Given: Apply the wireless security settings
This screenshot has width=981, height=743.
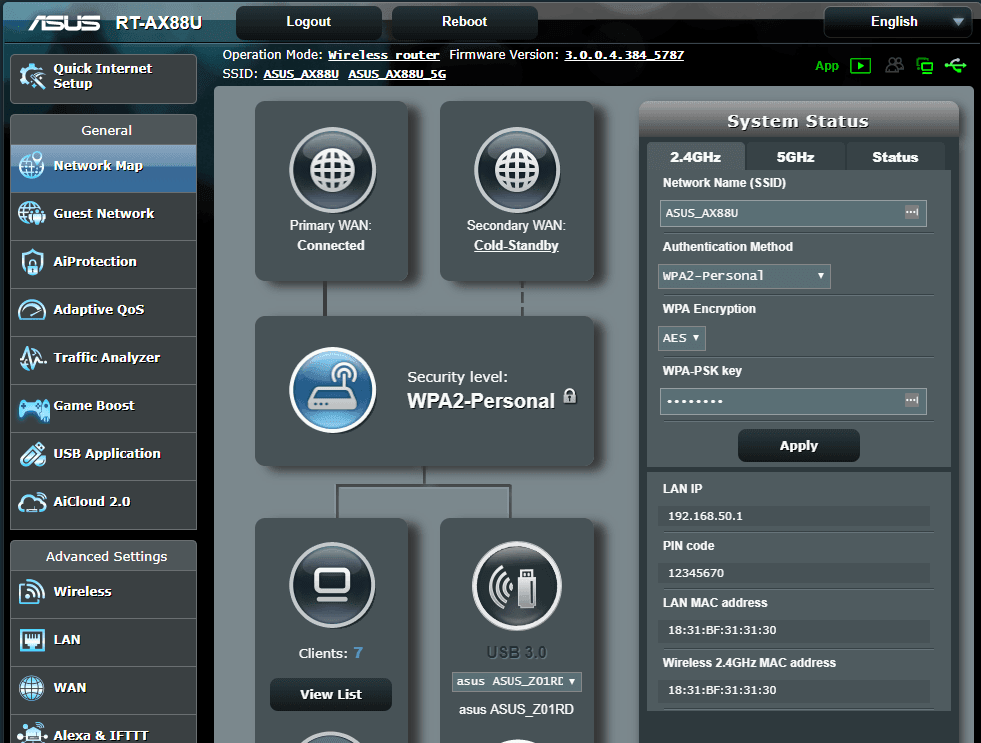Looking at the screenshot, I should (798, 445).
